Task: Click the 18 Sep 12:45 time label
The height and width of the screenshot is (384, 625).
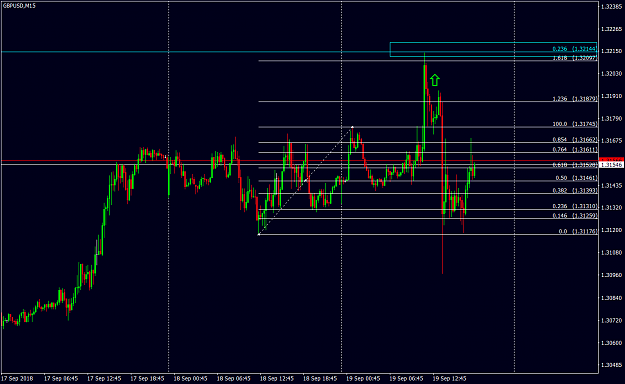Action: pyautogui.click(x=277, y=378)
